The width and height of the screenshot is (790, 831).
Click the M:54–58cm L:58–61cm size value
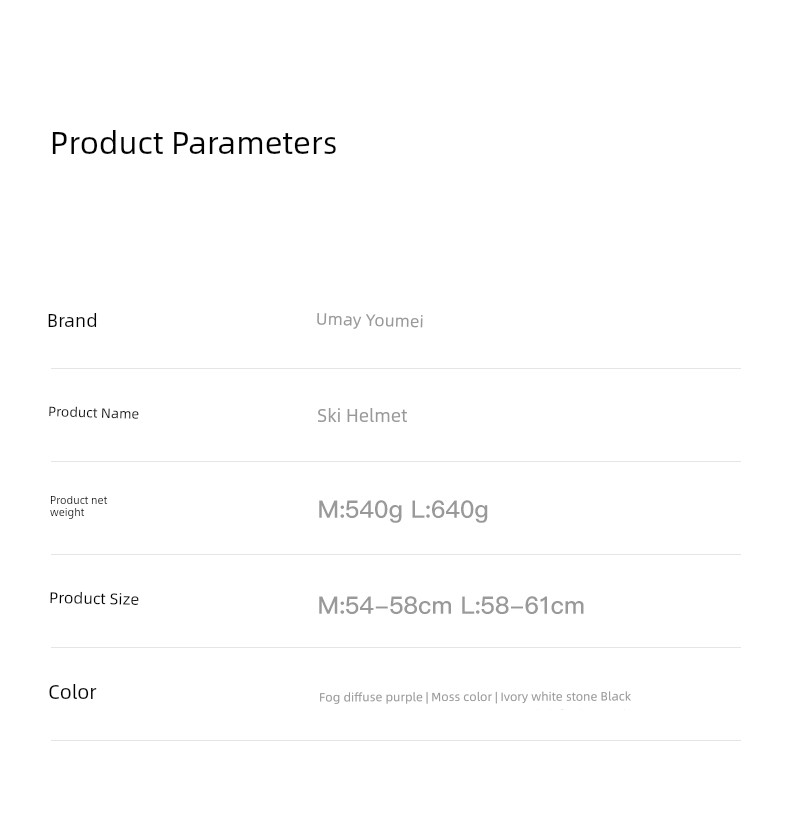[x=451, y=605]
